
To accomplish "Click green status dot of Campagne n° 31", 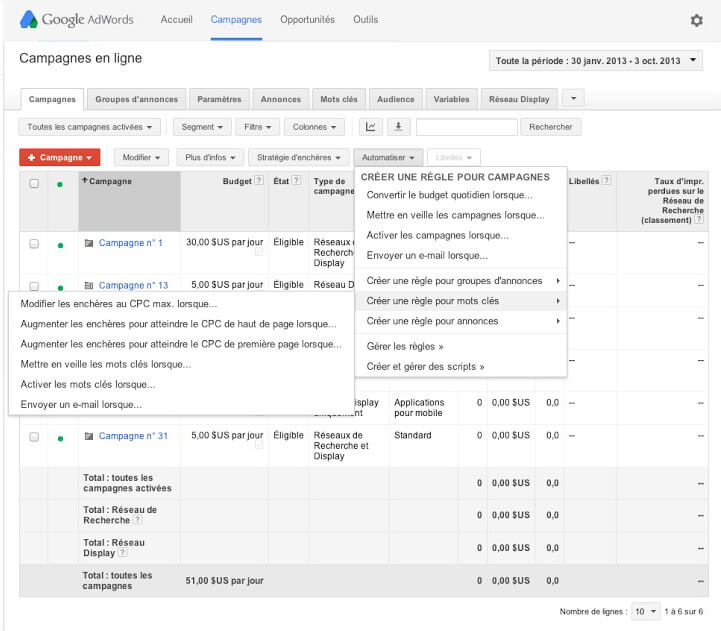I will click(60, 439).
